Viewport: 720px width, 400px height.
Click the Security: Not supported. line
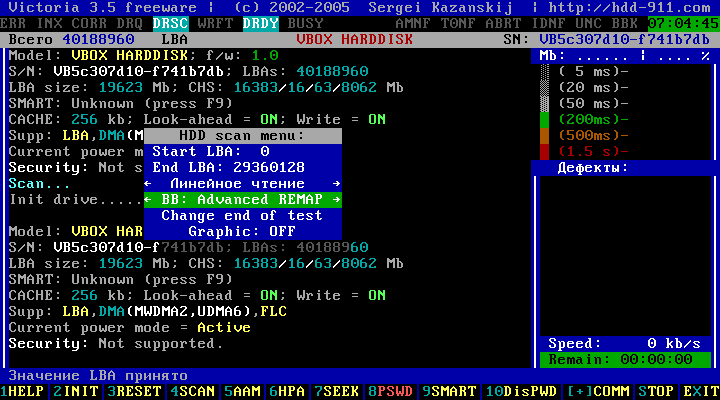[x=116, y=344]
